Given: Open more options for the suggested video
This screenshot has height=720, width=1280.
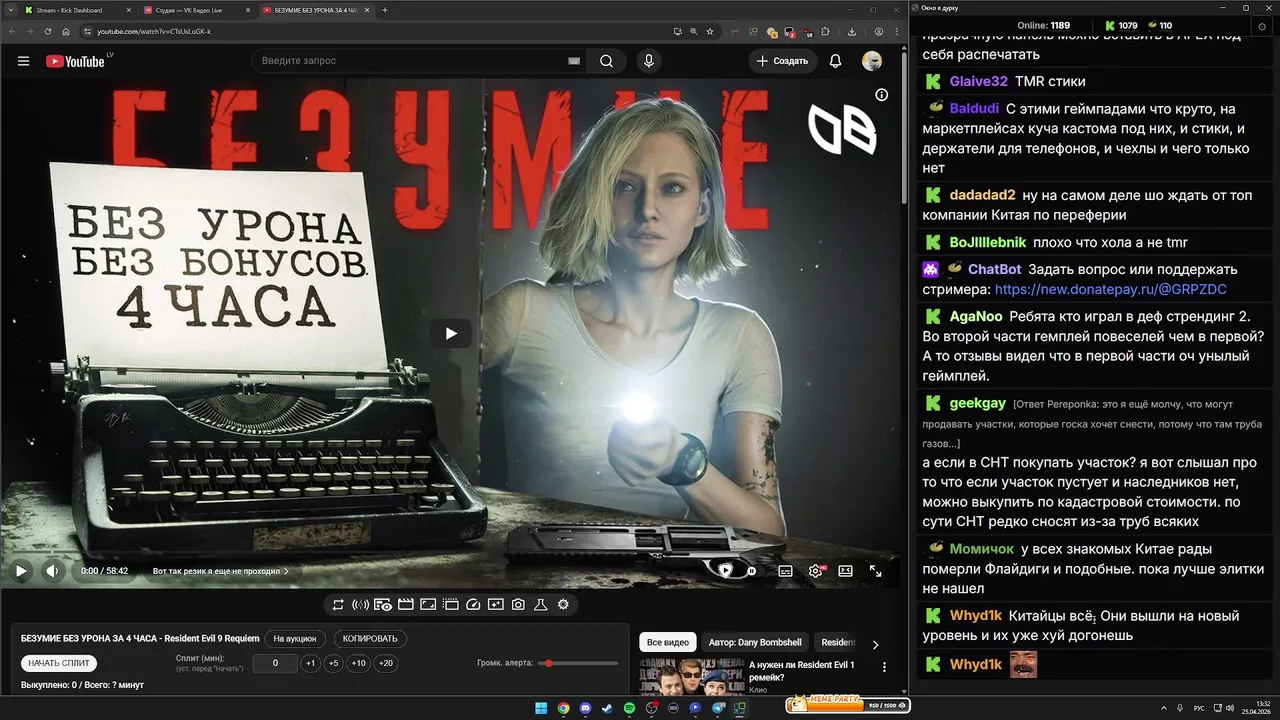Looking at the screenshot, I should (x=884, y=667).
